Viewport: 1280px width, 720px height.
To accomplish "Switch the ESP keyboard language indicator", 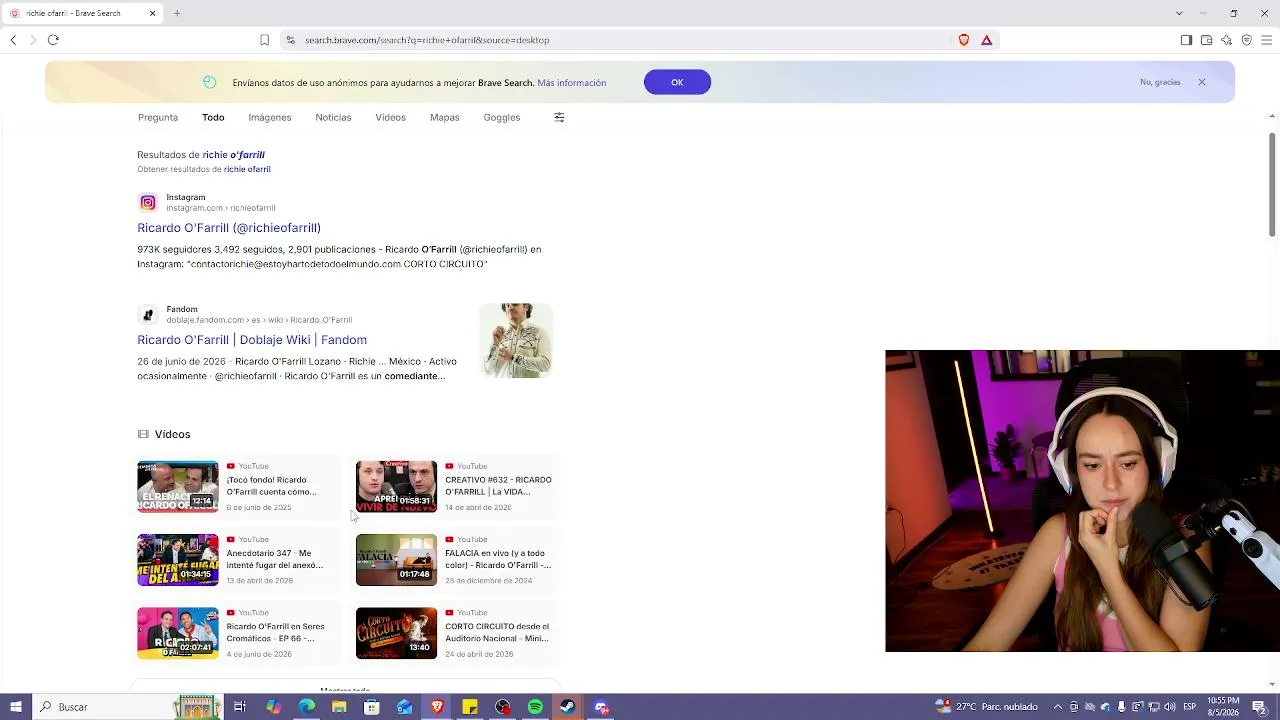I will click(x=1189, y=707).
